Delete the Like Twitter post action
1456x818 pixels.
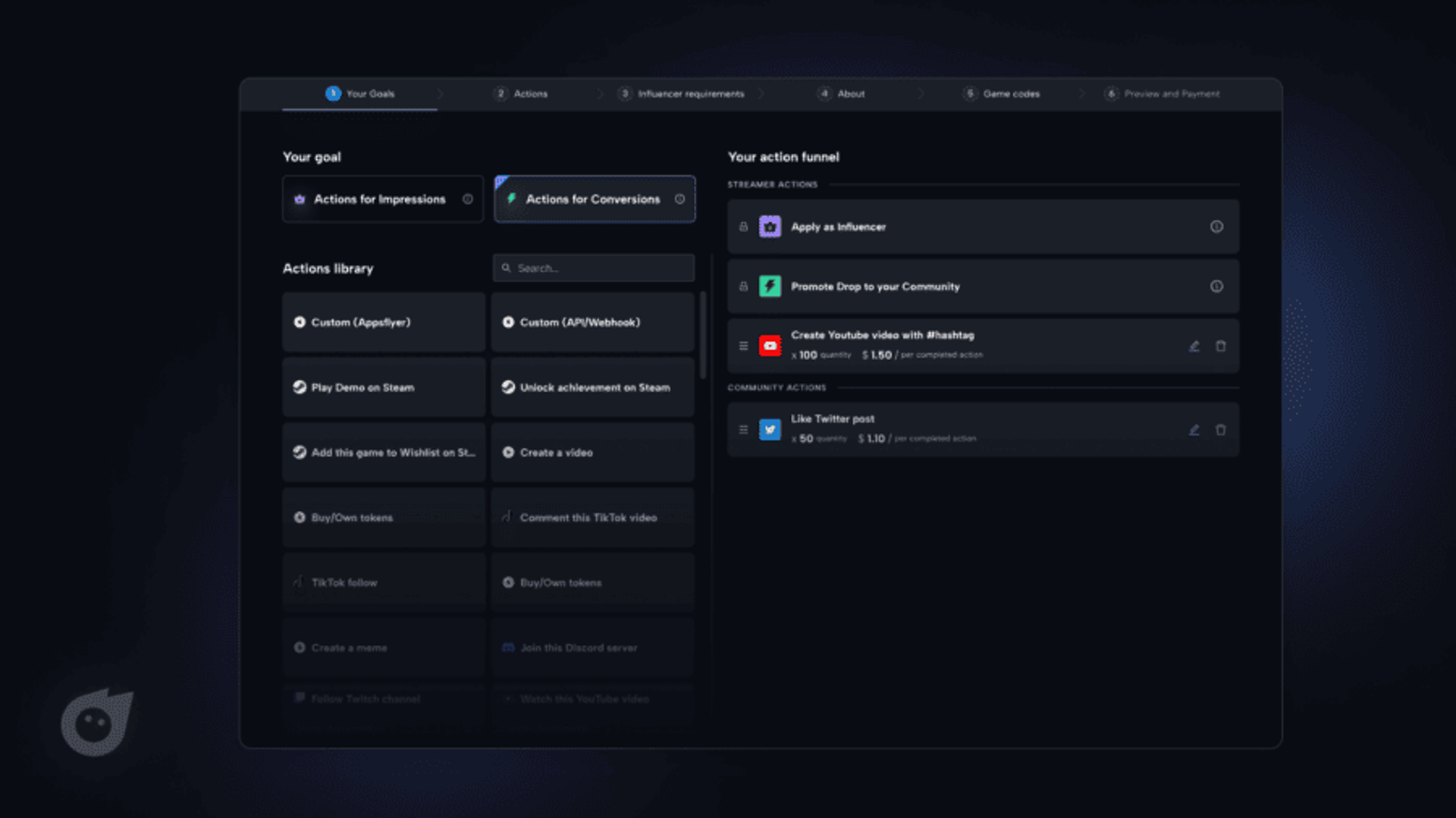(1221, 430)
